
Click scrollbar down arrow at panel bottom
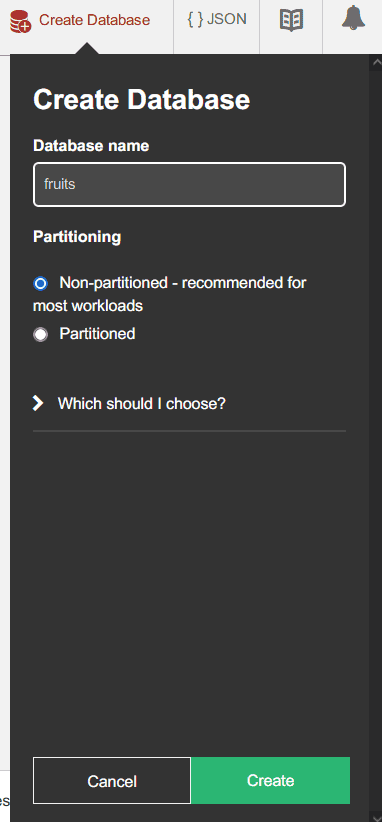[x=376, y=817]
